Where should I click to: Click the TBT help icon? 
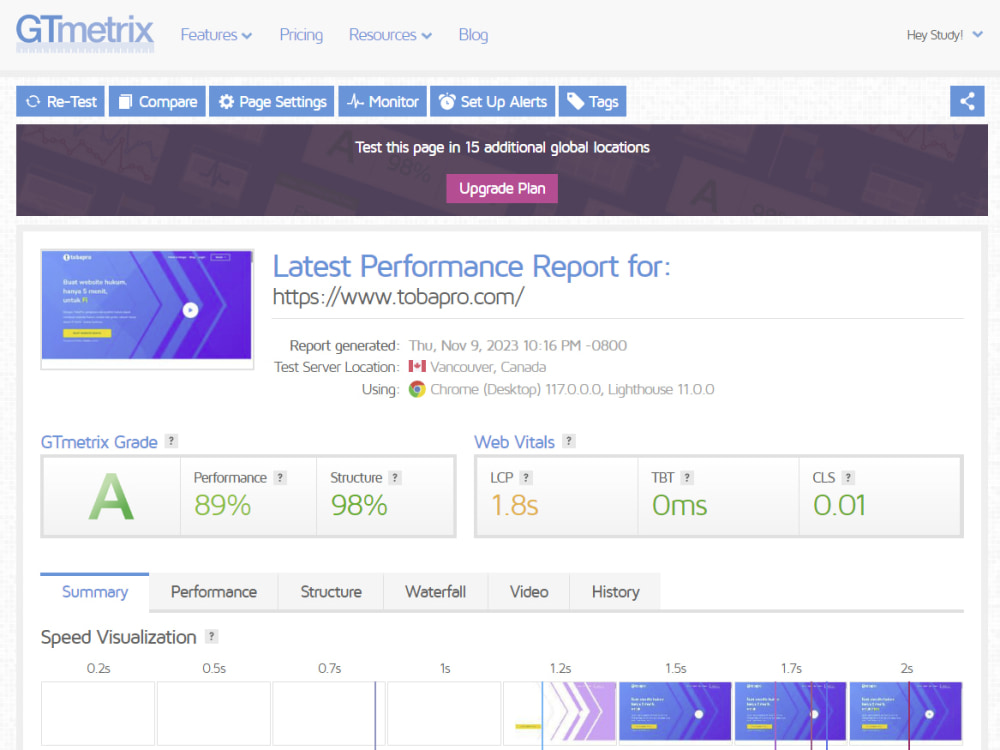click(x=687, y=477)
